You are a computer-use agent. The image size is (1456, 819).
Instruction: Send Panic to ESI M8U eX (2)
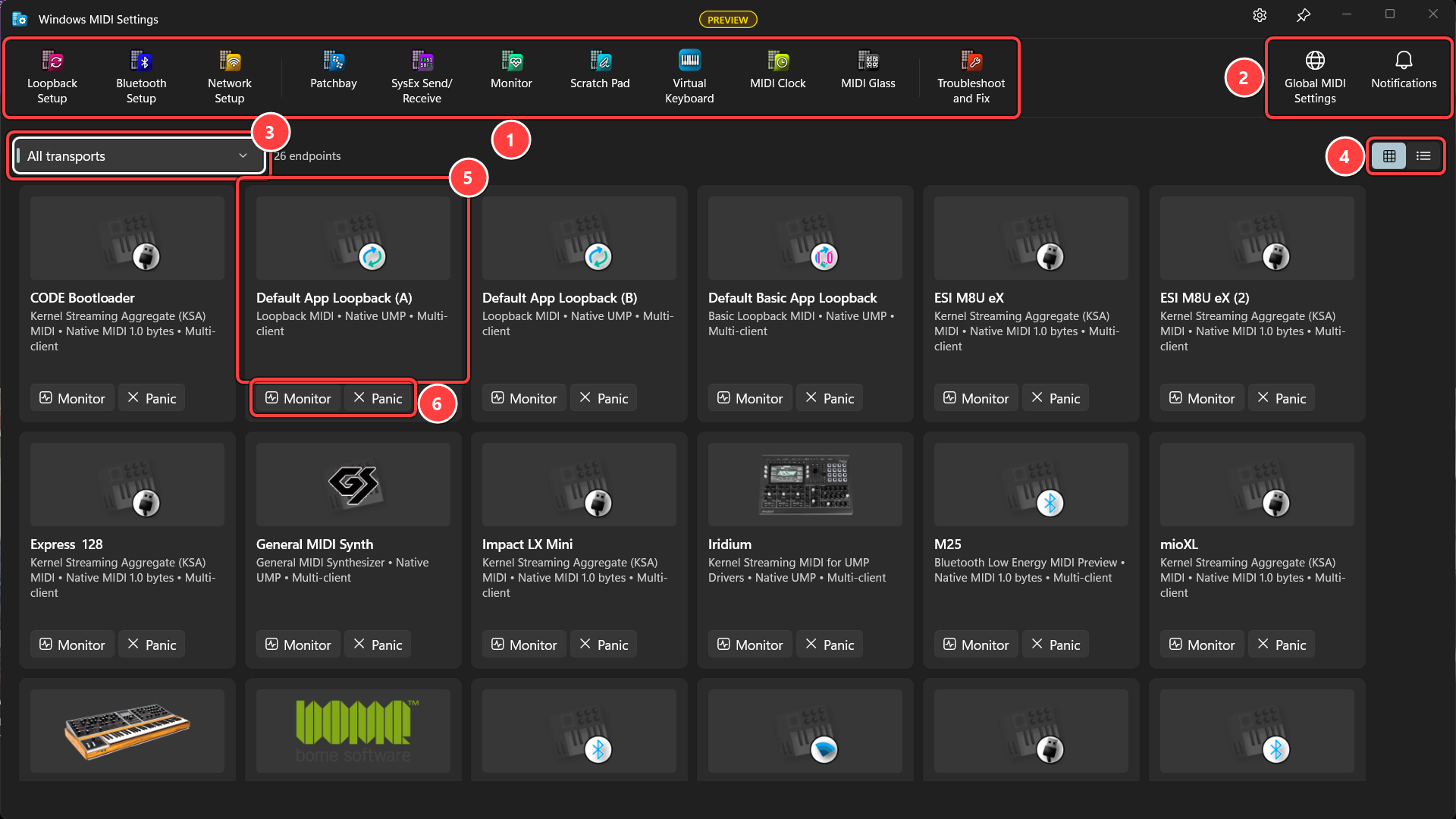click(x=1282, y=398)
